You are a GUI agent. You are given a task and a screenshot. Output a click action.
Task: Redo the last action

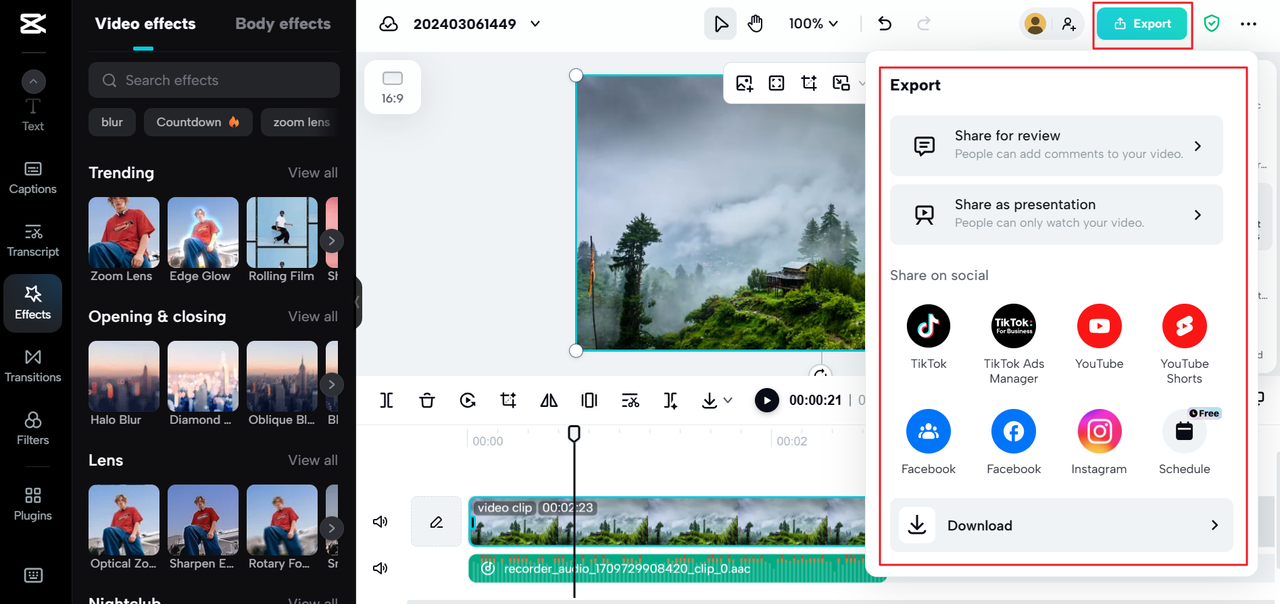(x=924, y=24)
